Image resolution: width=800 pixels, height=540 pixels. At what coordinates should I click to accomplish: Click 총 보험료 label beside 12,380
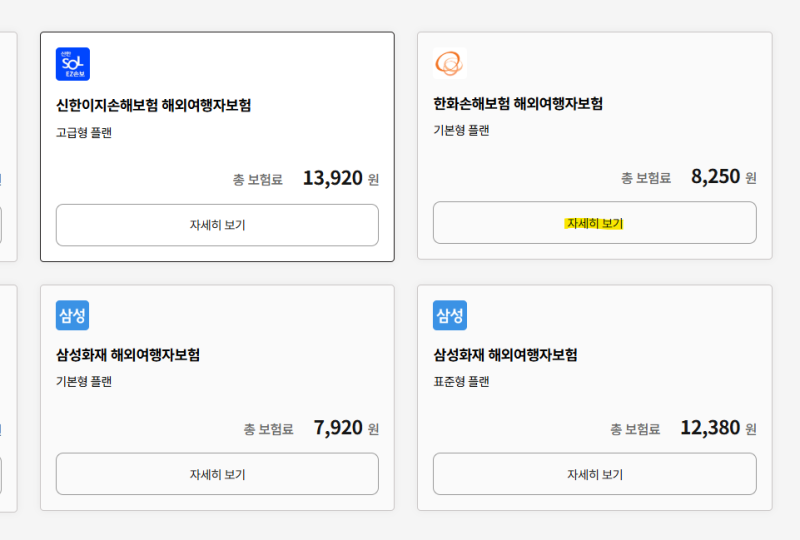(x=635, y=429)
